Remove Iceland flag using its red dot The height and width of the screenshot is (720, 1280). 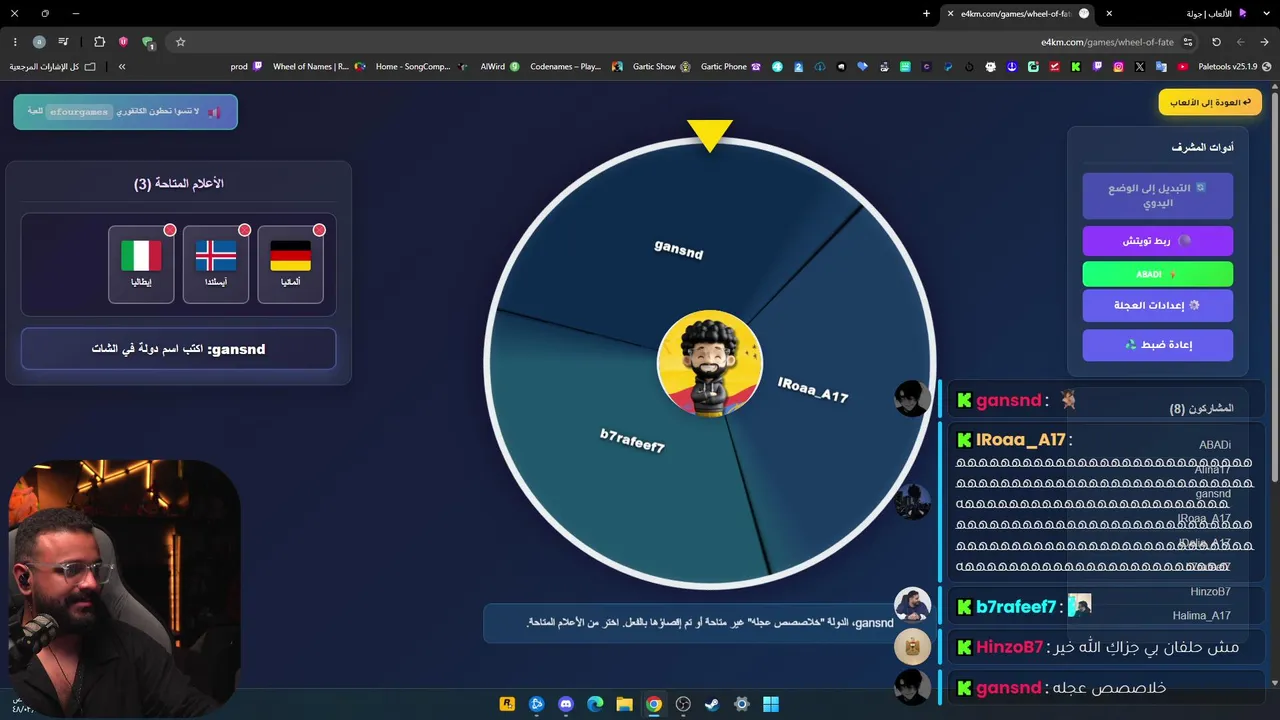pos(244,230)
